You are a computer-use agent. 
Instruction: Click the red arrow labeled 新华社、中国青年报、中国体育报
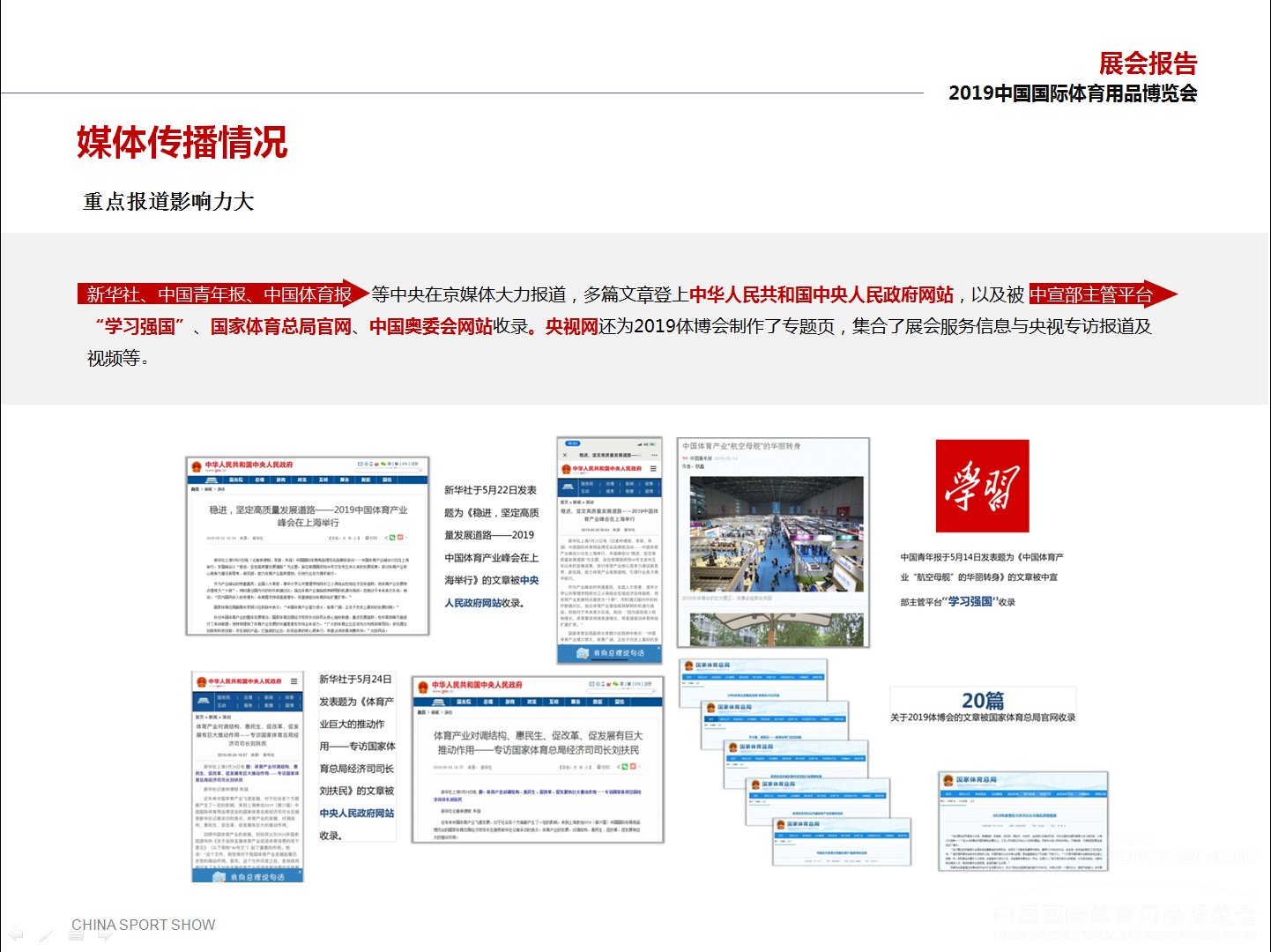tap(223, 294)
